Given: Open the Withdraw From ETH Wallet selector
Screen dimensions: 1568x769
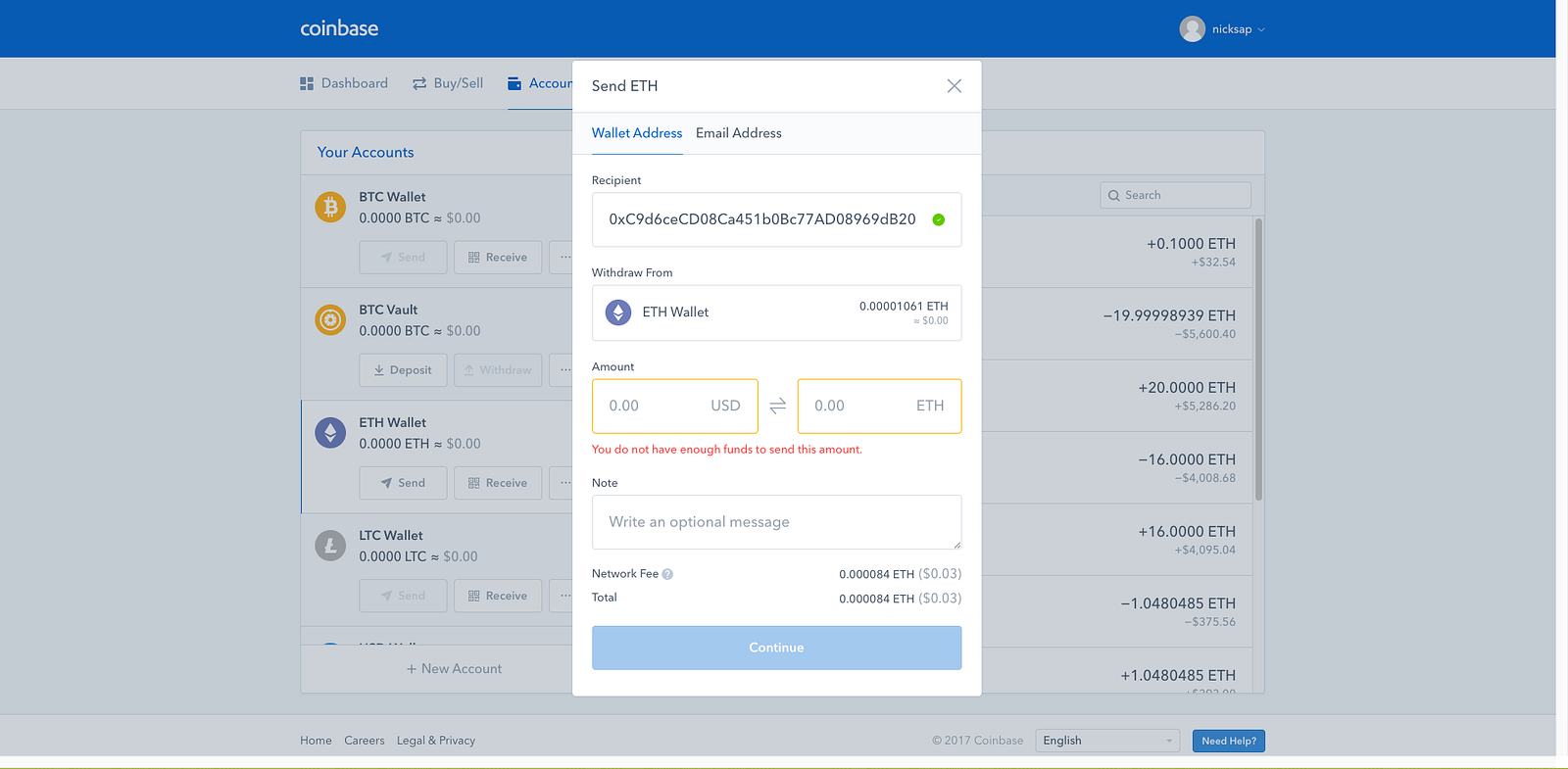Looking at the screenshot, I should tap(776, 312).
